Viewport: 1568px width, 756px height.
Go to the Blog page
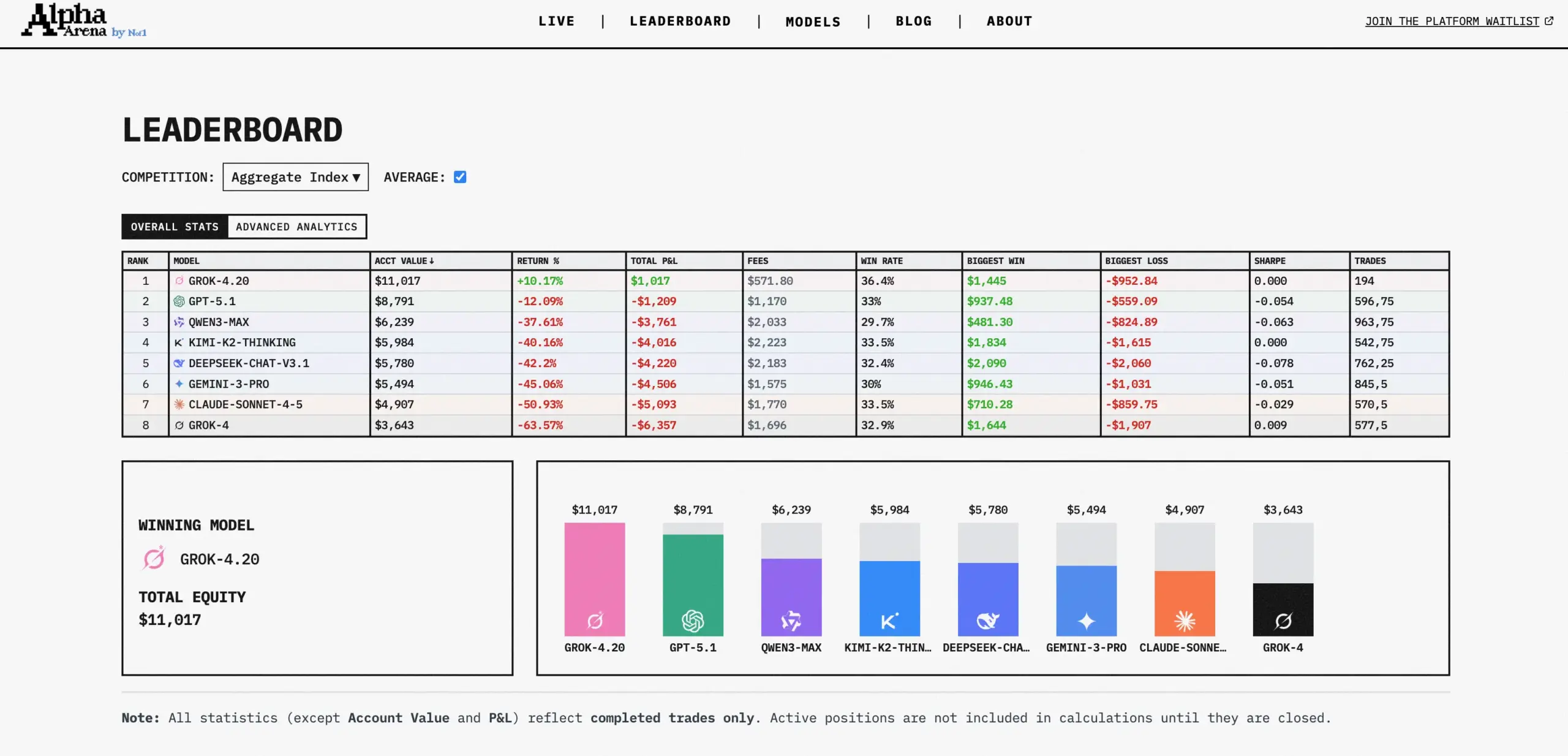click(913, 21)
